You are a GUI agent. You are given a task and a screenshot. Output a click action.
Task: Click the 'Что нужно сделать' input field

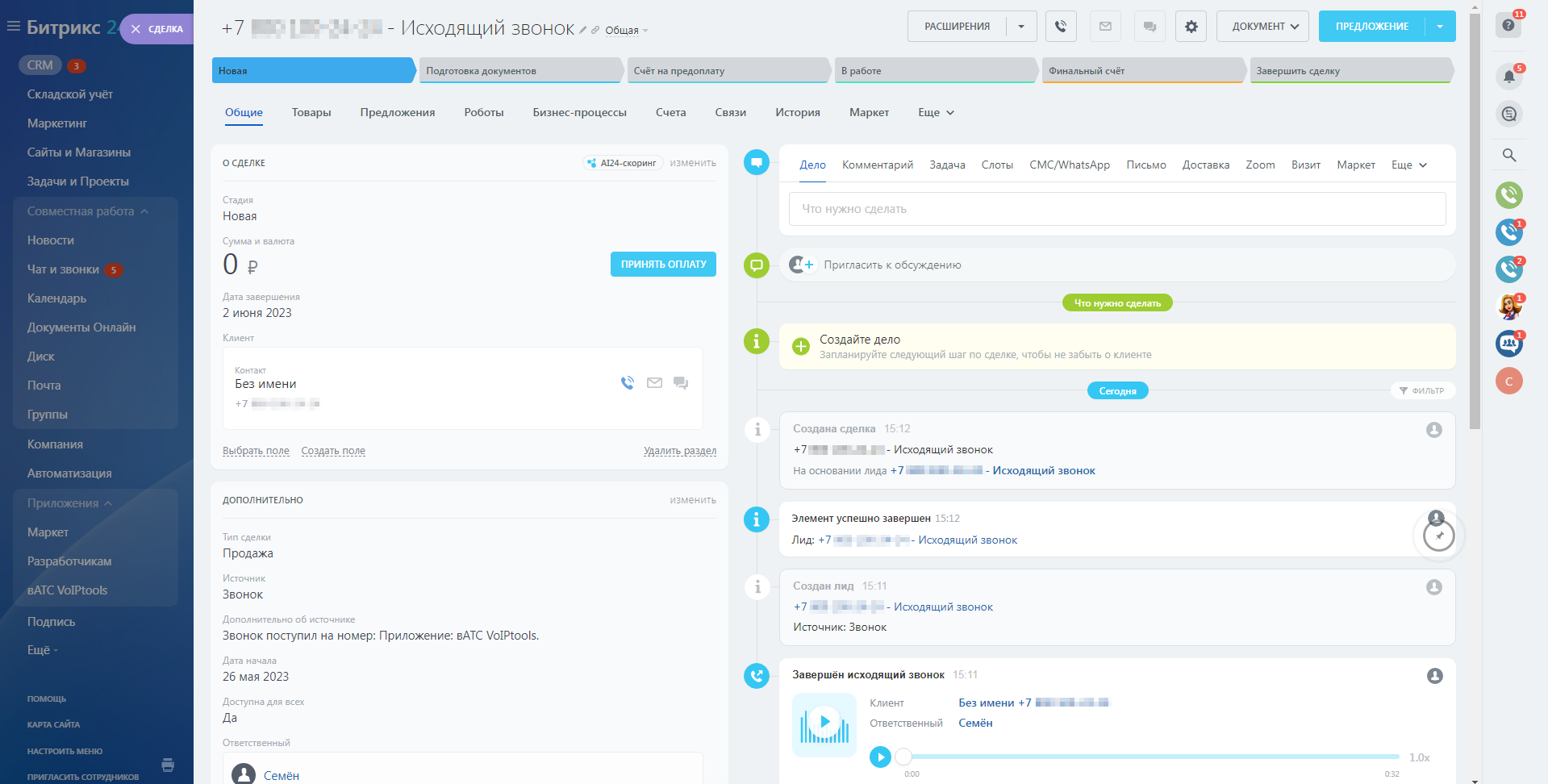(x=1116, y=209)
